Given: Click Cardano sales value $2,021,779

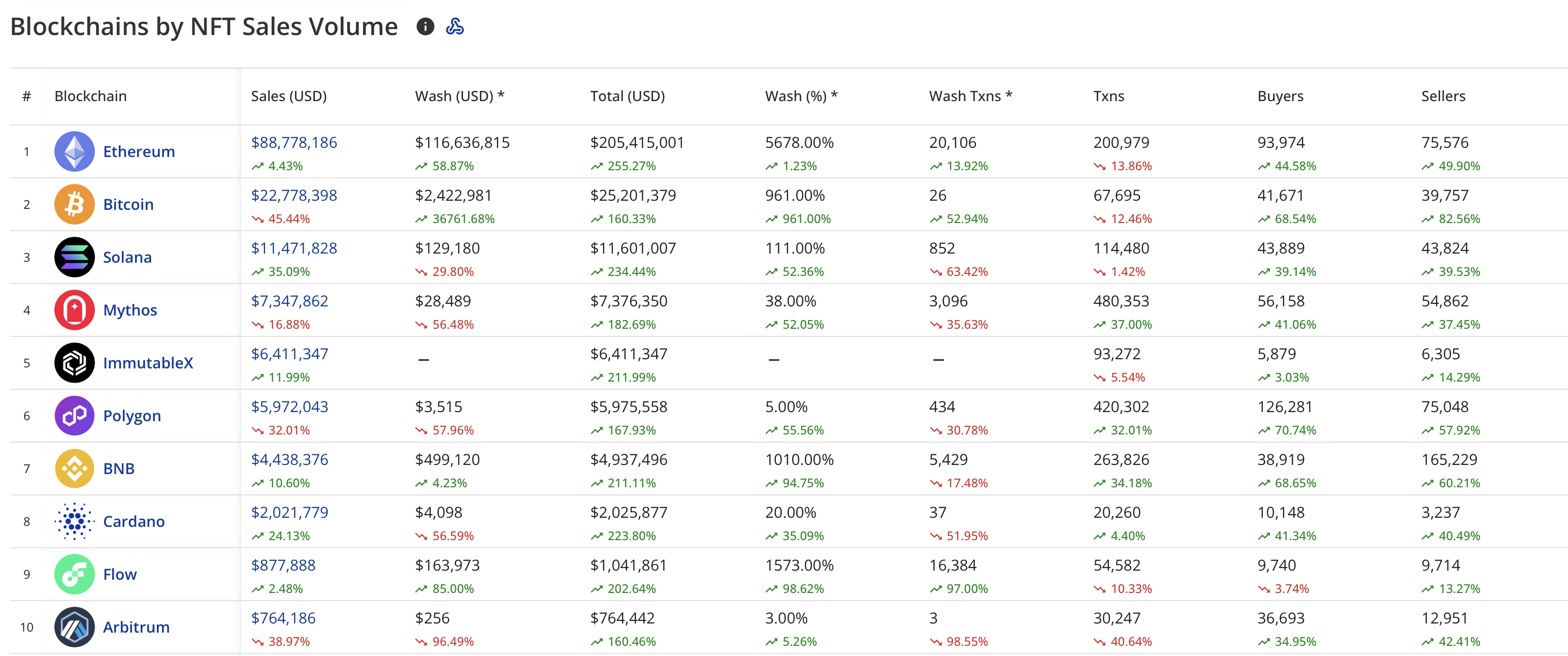Looking at the screenshot, I should 290,513.
